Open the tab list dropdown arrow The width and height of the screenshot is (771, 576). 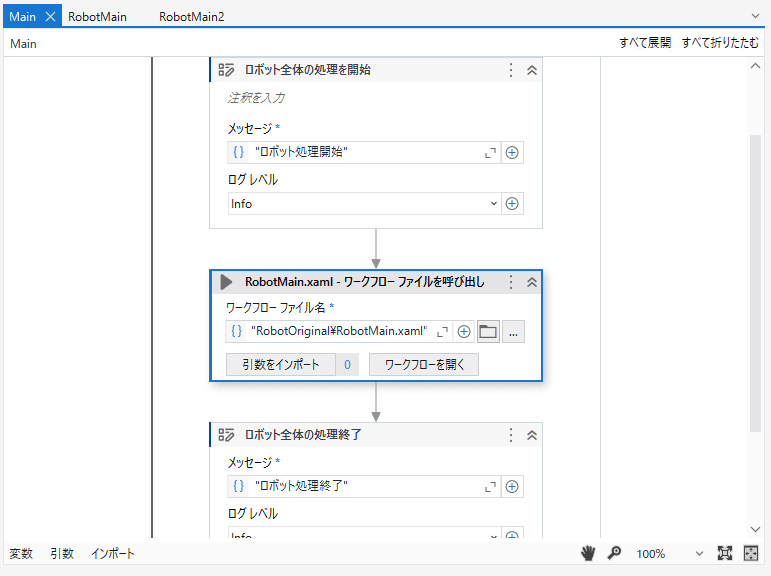pos(755,16)
